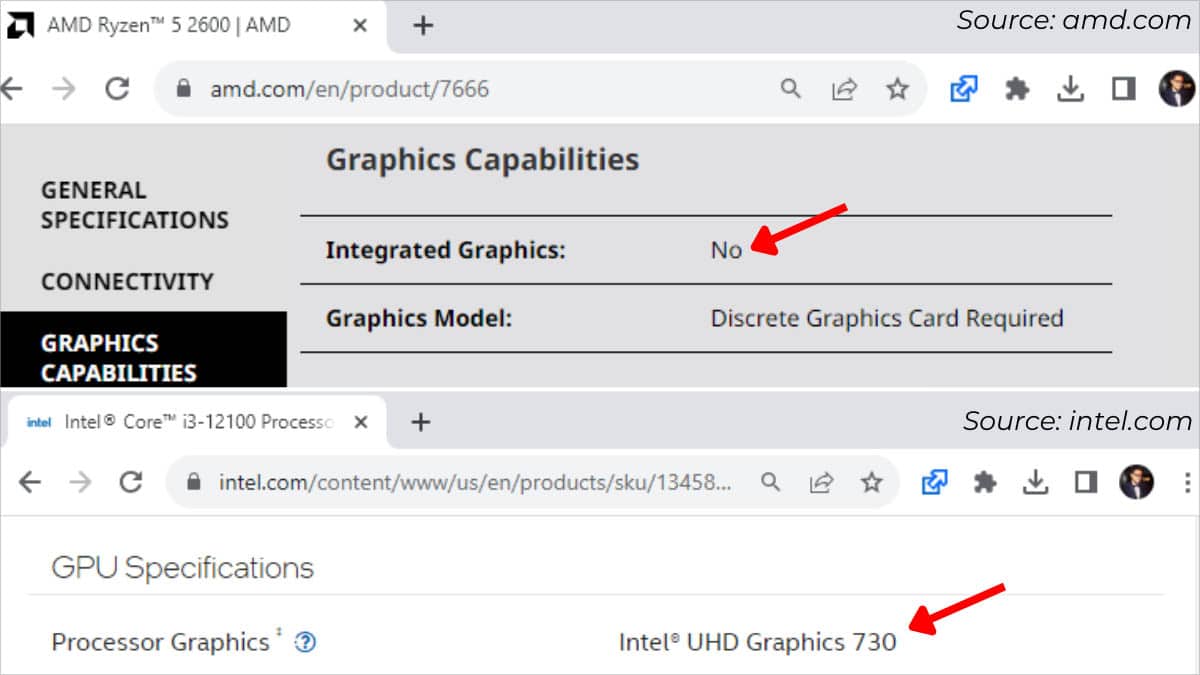Open the Downloads icon in the AMD window

click(1071, 88)
